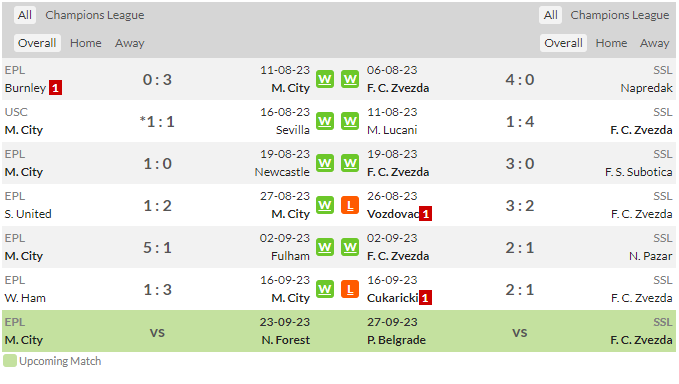
Task: Click the loss badge for Vozdovac match
Action: coord(350,205)
